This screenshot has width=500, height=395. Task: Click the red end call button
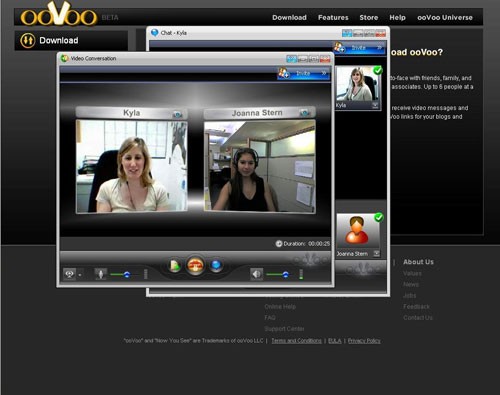(195, 265)
